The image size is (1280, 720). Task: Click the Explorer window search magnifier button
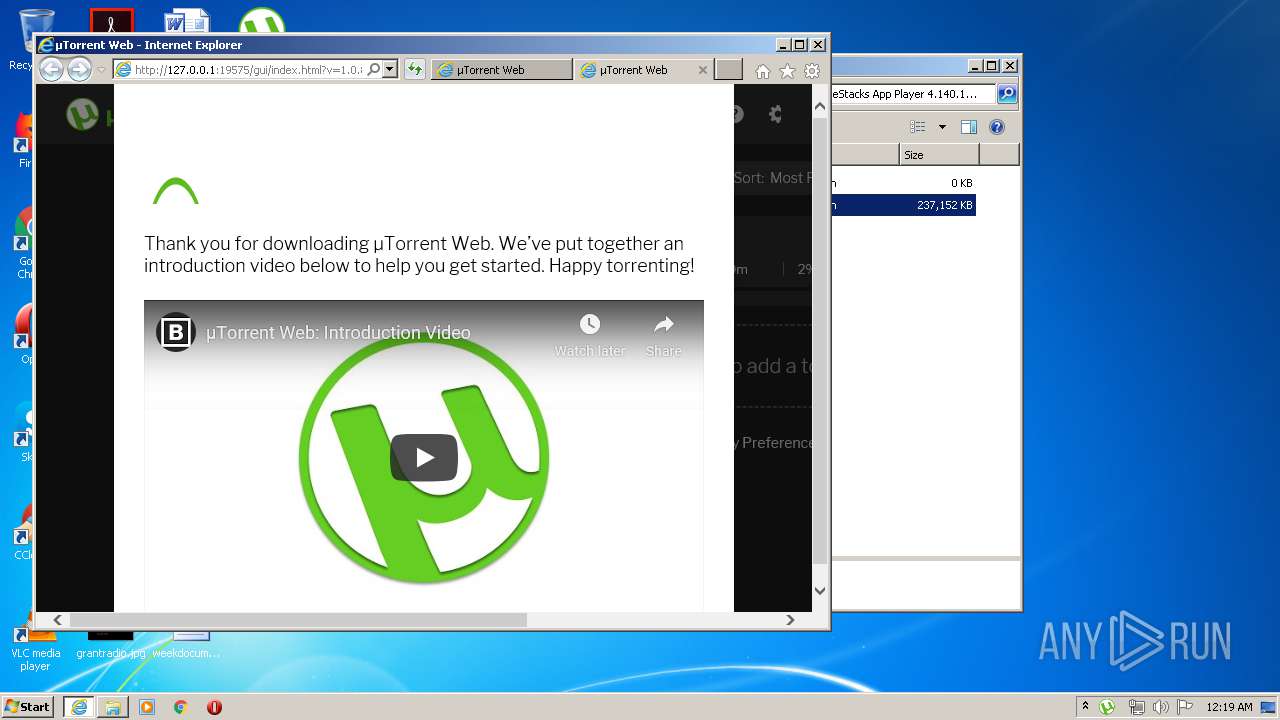click(x=1007, y=94)
